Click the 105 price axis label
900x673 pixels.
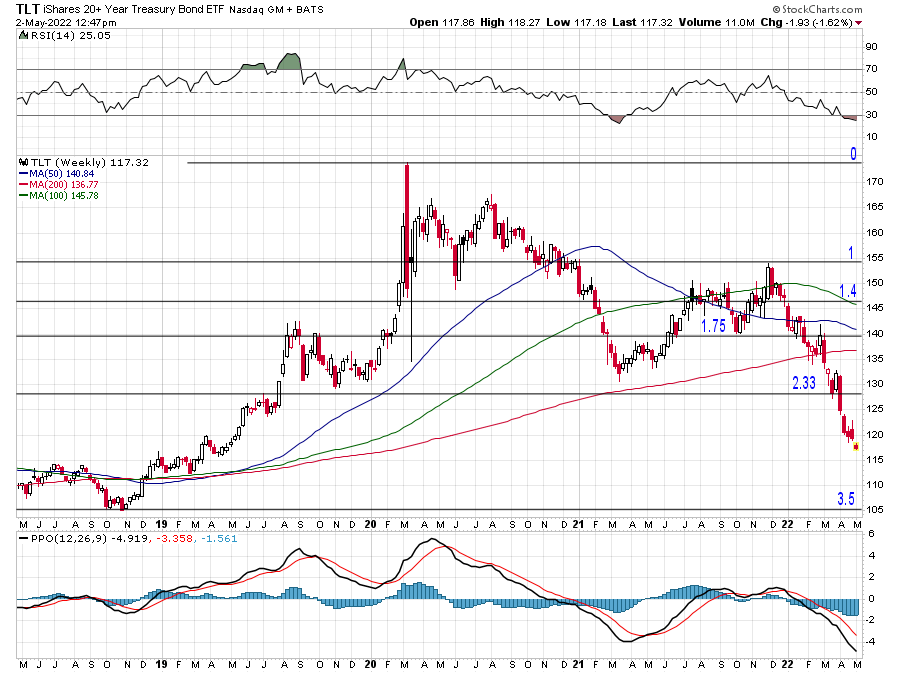coord(875,510)
